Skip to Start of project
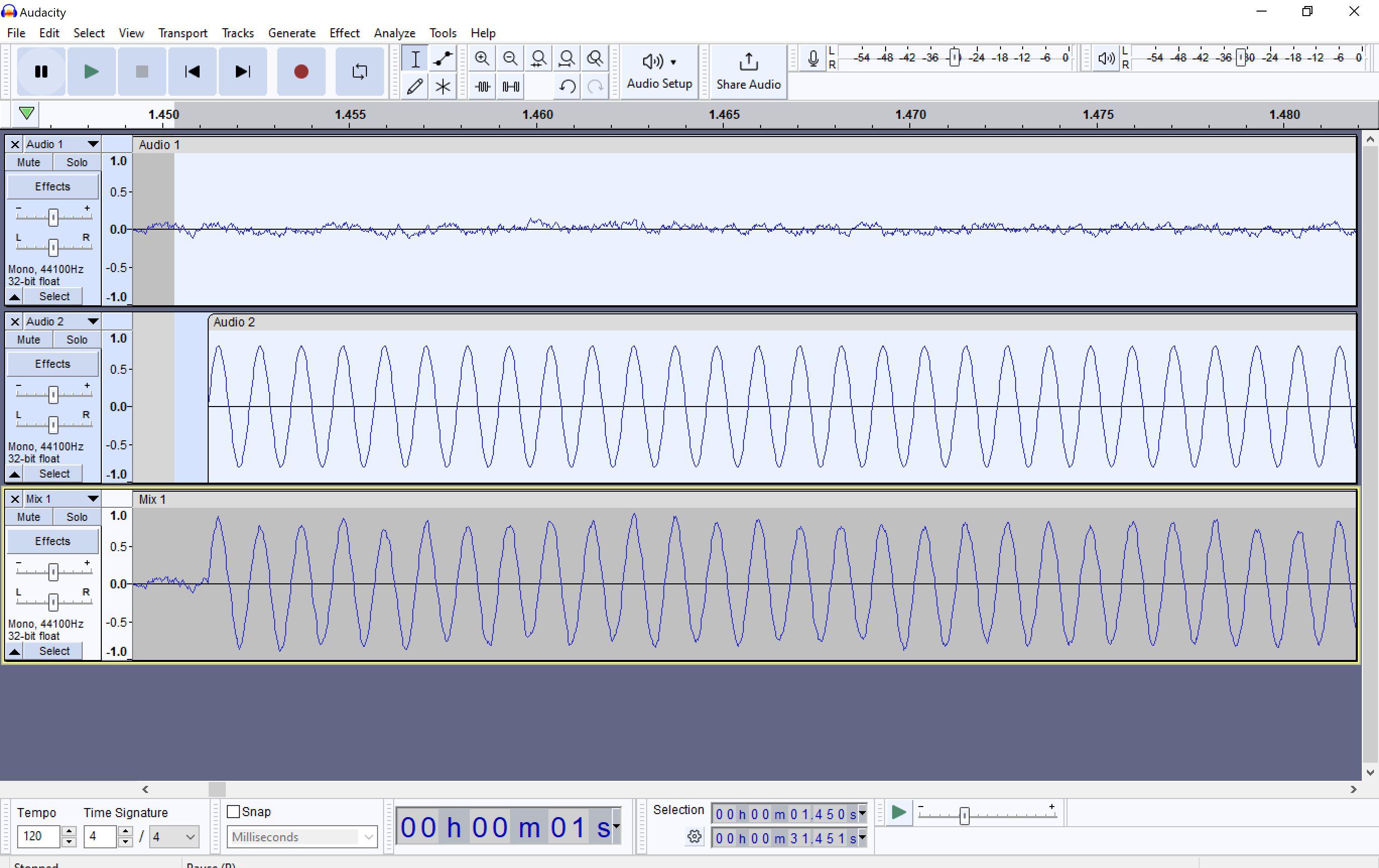This screenshot has height=868, width=1379. pos(193,72)
